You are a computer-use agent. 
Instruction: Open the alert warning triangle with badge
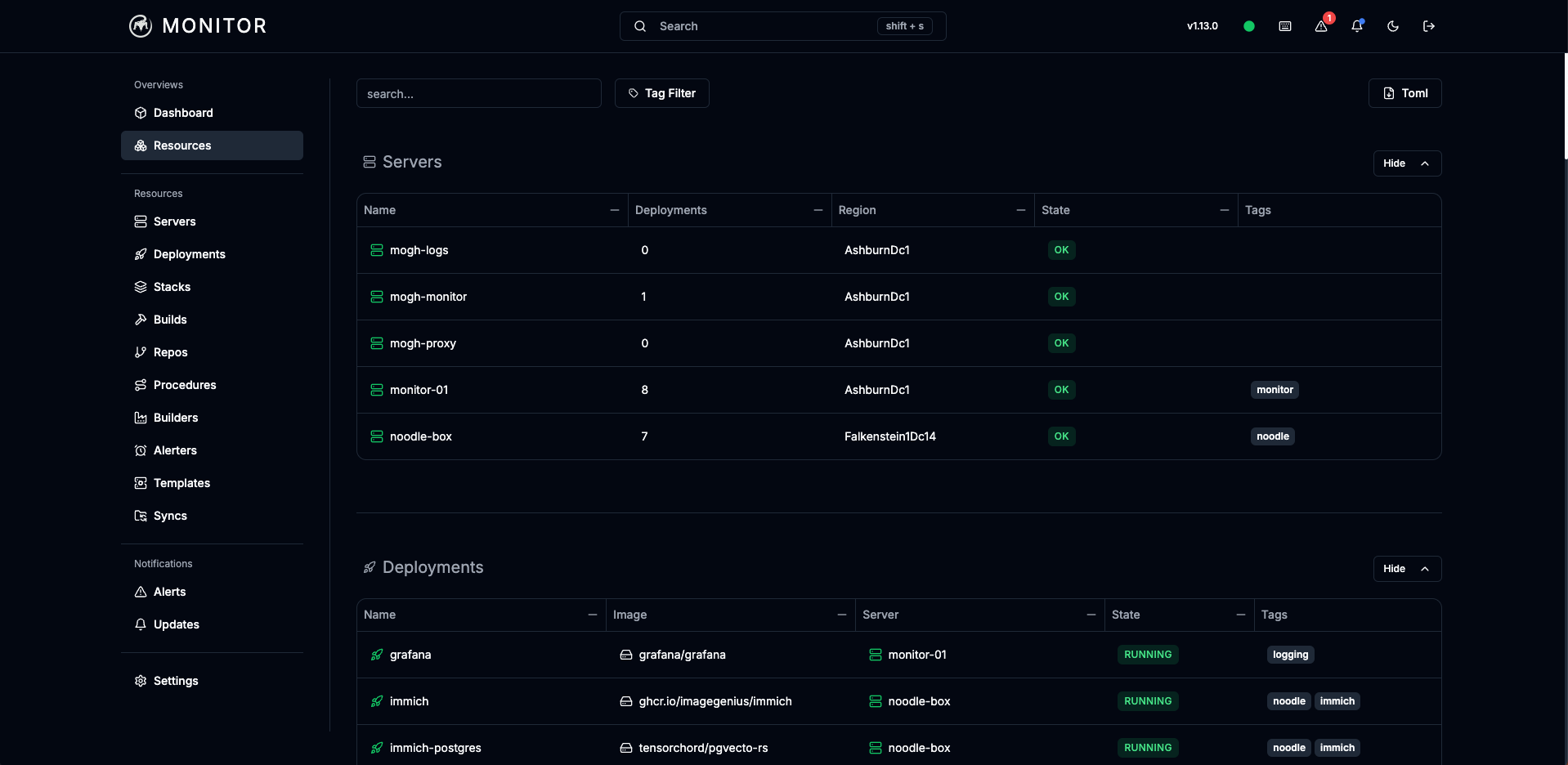click(x=1321, y=26)
